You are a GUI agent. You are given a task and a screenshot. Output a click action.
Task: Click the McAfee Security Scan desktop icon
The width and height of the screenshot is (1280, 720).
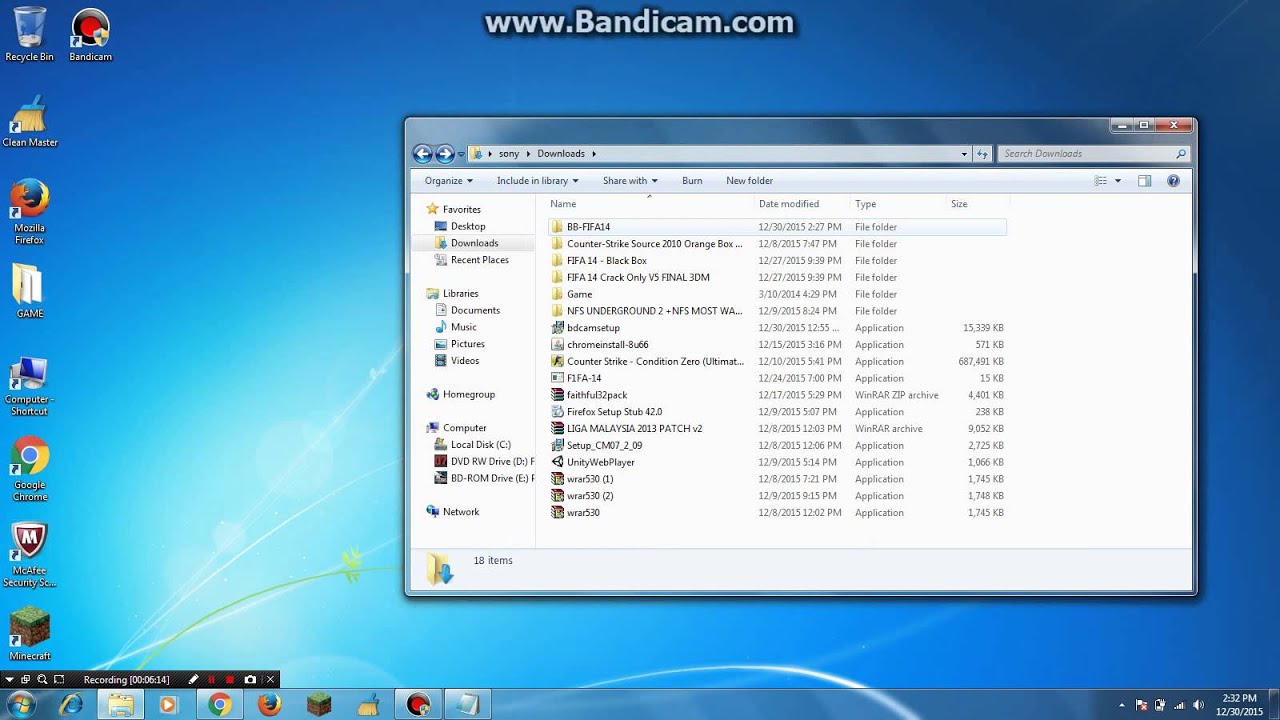29,555
